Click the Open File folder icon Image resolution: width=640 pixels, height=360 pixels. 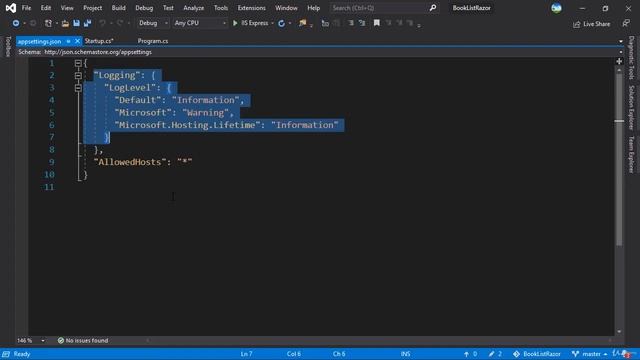(x=65, y=24)
